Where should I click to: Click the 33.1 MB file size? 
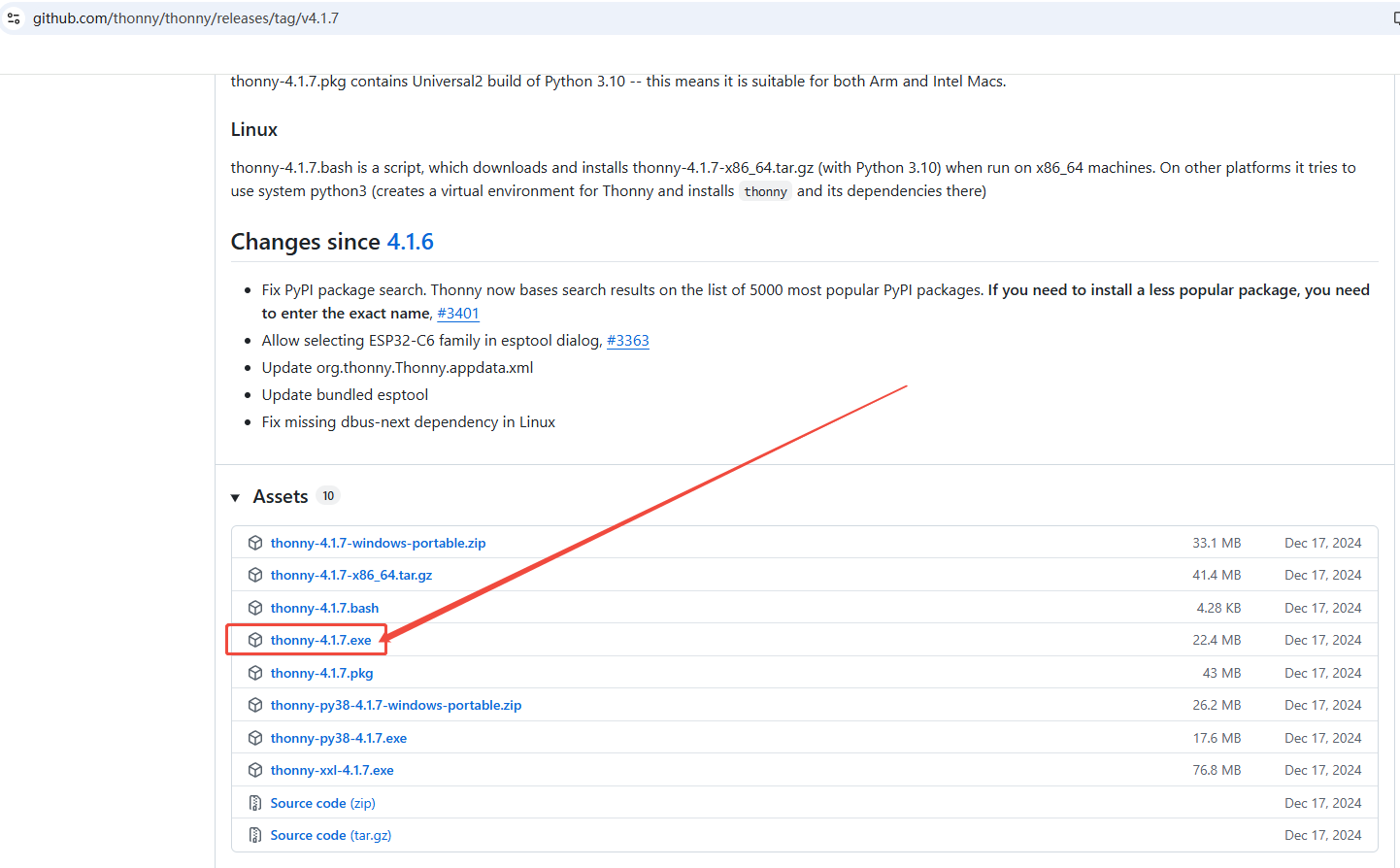[1217, 543]
